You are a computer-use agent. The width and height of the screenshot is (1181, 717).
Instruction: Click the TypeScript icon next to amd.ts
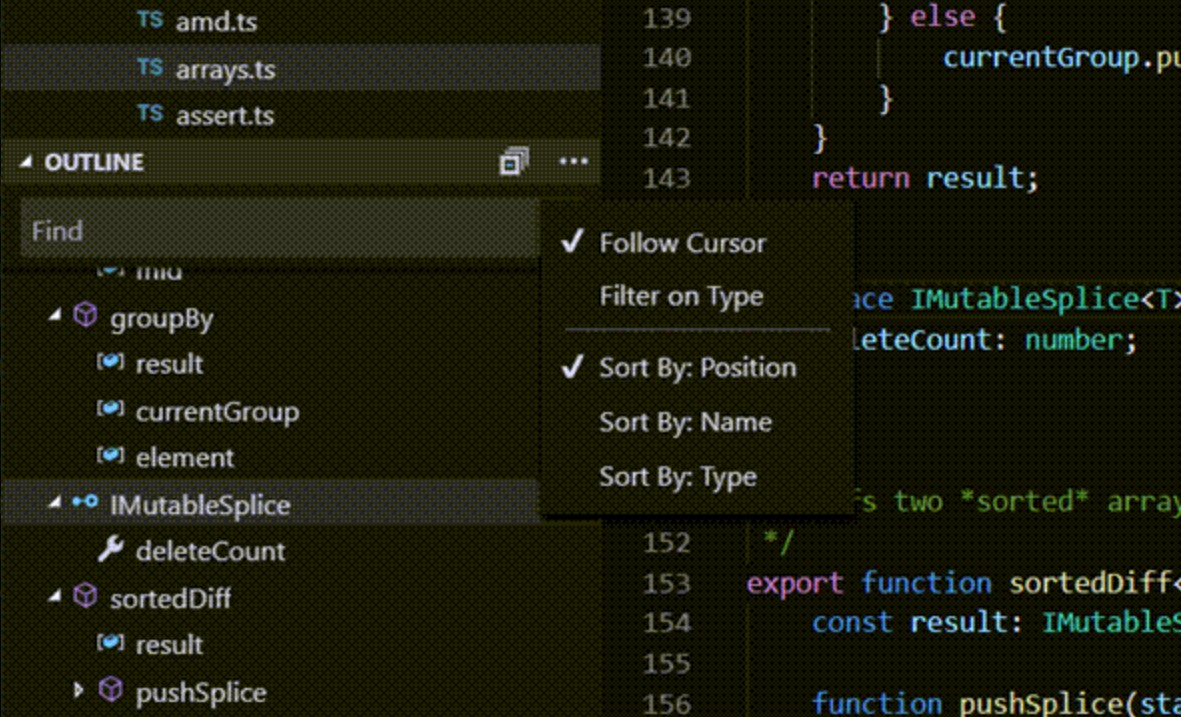(150, 20)
